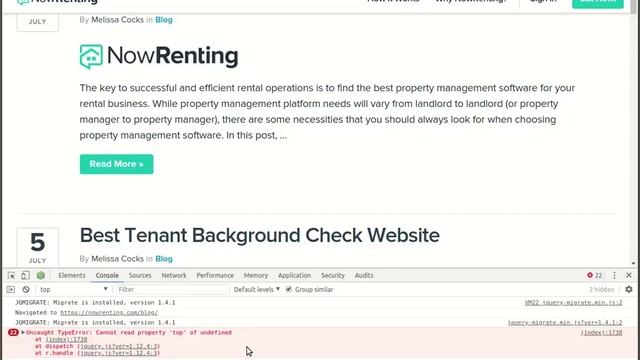This screenshot has height=360, width=640.
Task: Expand the Uncaught TypeError stack trace
Action: [23, 332]
